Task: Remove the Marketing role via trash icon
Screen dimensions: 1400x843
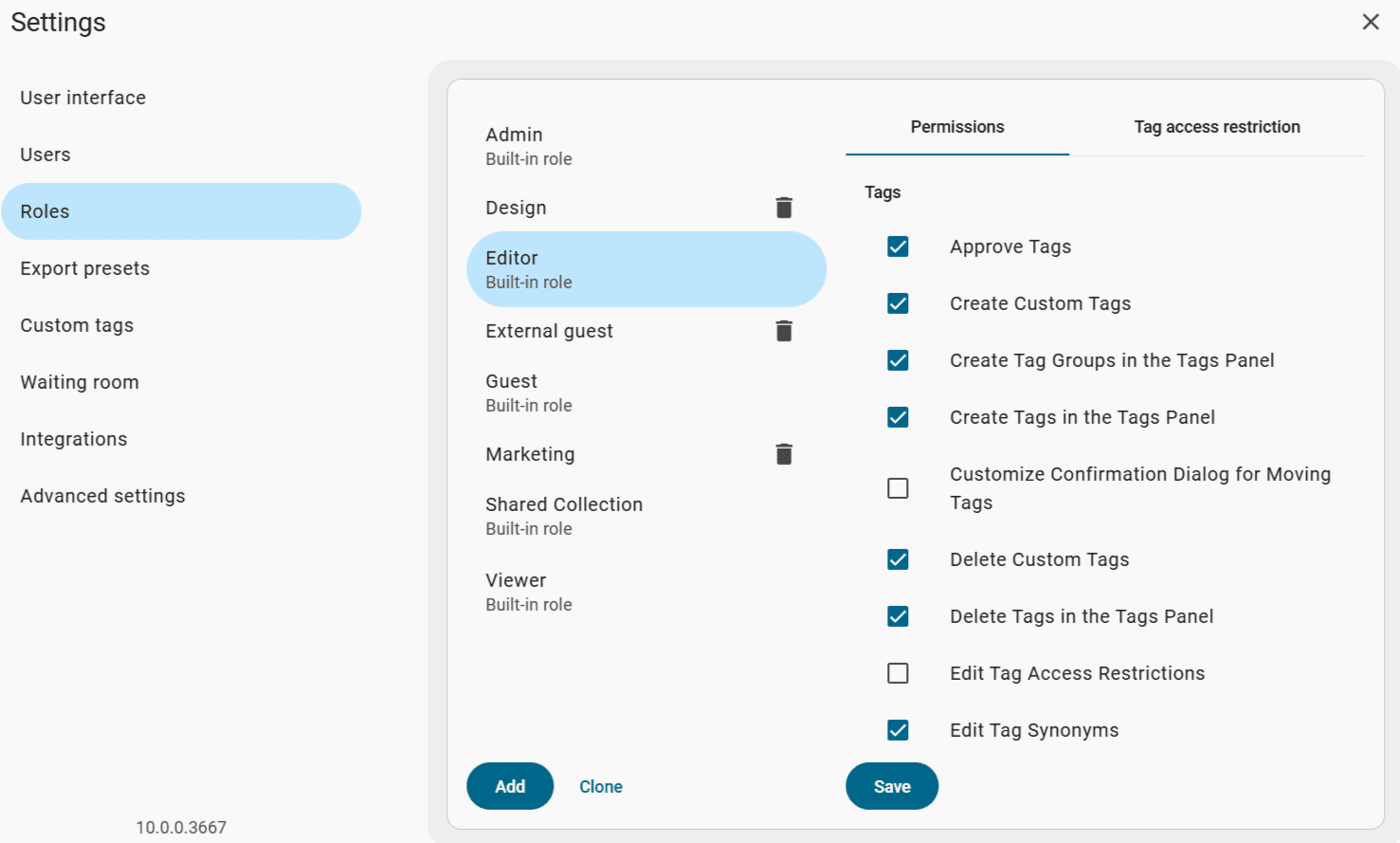Action: pos(783,454)
